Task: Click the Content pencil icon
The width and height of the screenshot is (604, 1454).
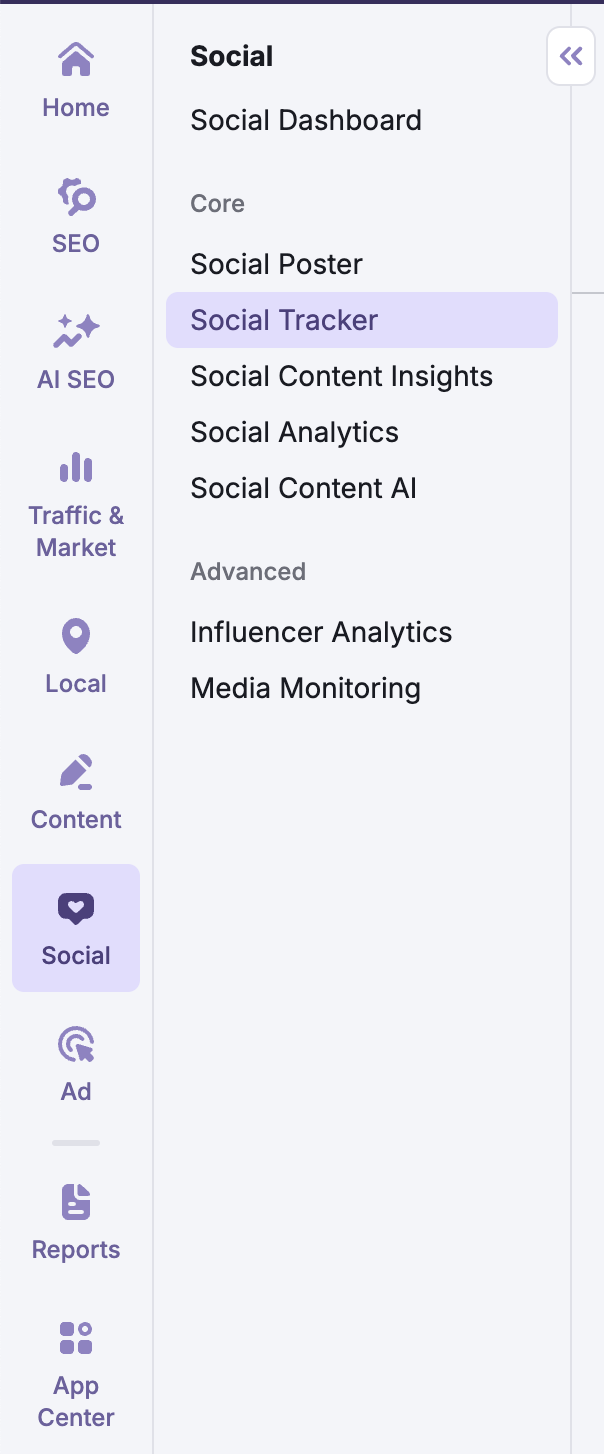Action: click(x=75, y=772)
